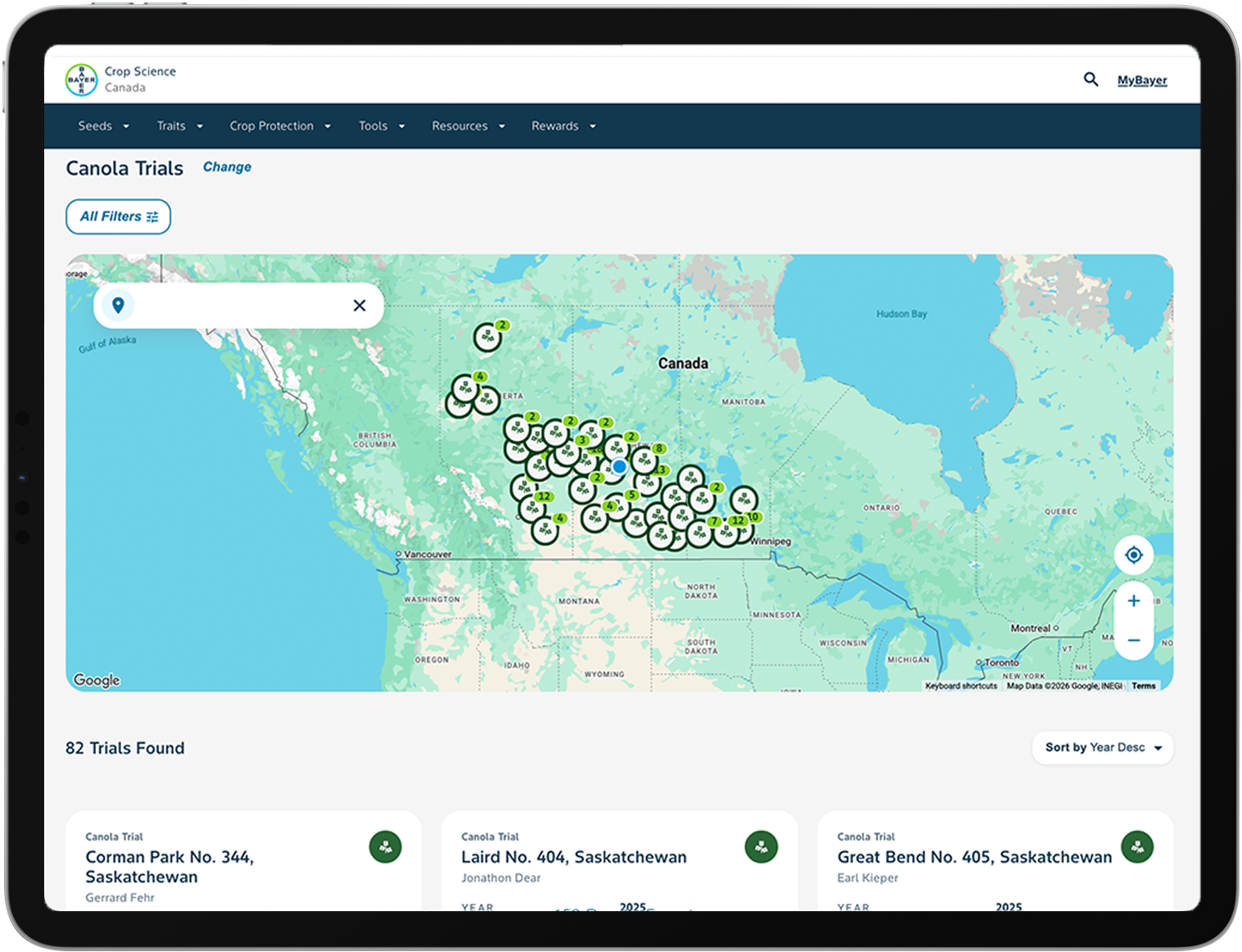This screenshot has width=1242, height=952.
Task: Click trial icon on Corman Park card
Action: (x=385, y=847)
